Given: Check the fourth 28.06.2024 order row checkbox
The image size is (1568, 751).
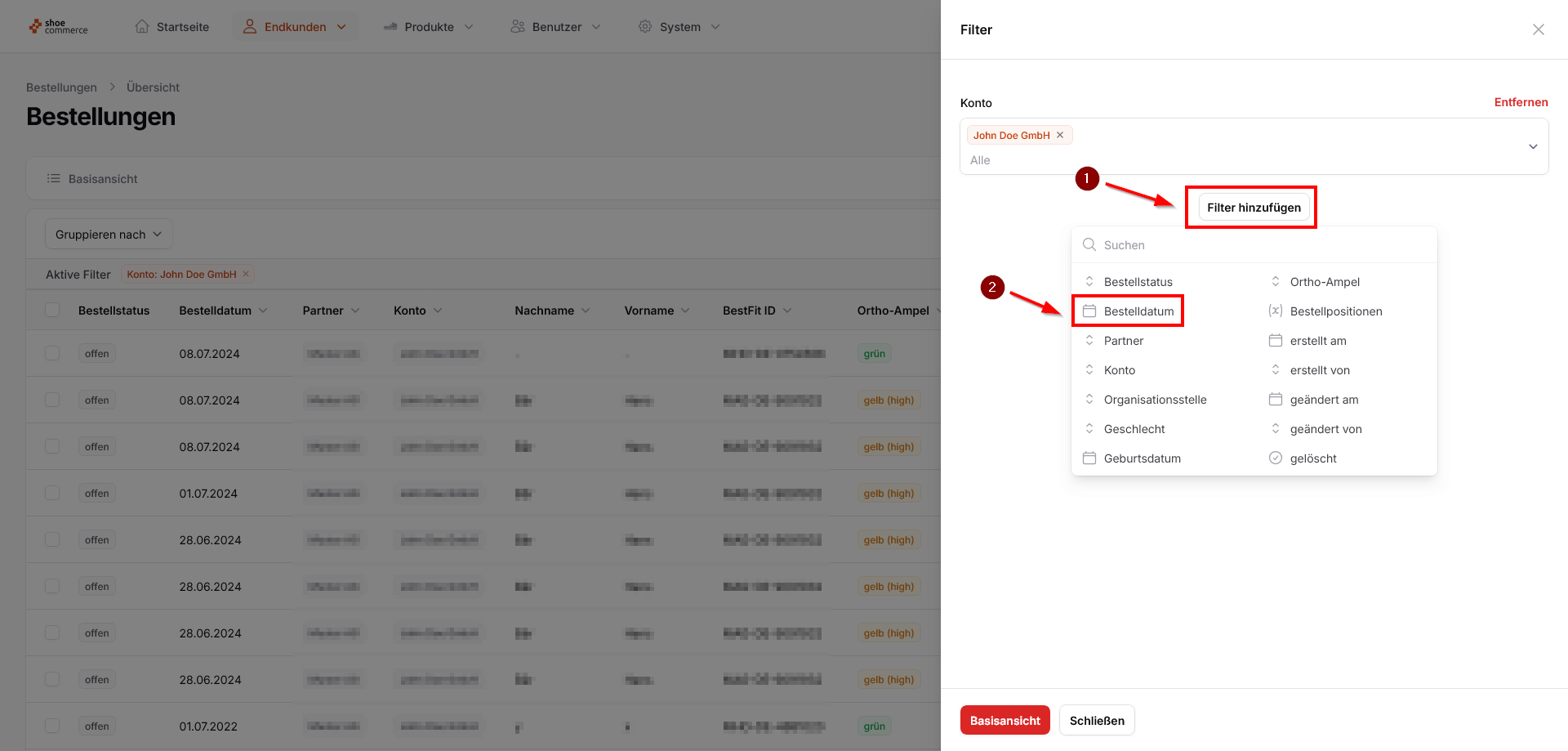Looking at the screenshot, I should click(52, 679).
